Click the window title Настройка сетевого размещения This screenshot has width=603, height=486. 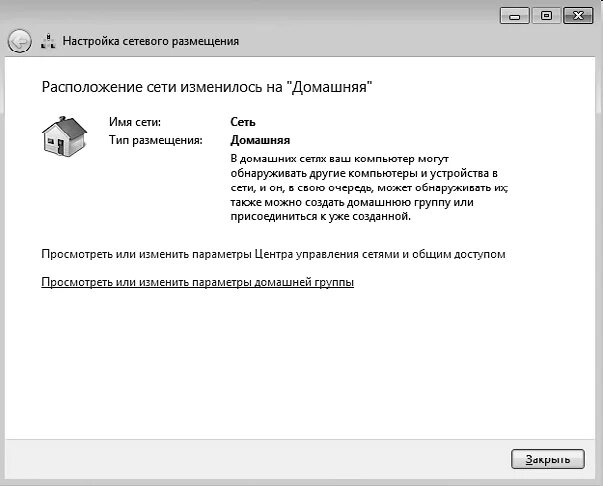[x=150, y=41]
